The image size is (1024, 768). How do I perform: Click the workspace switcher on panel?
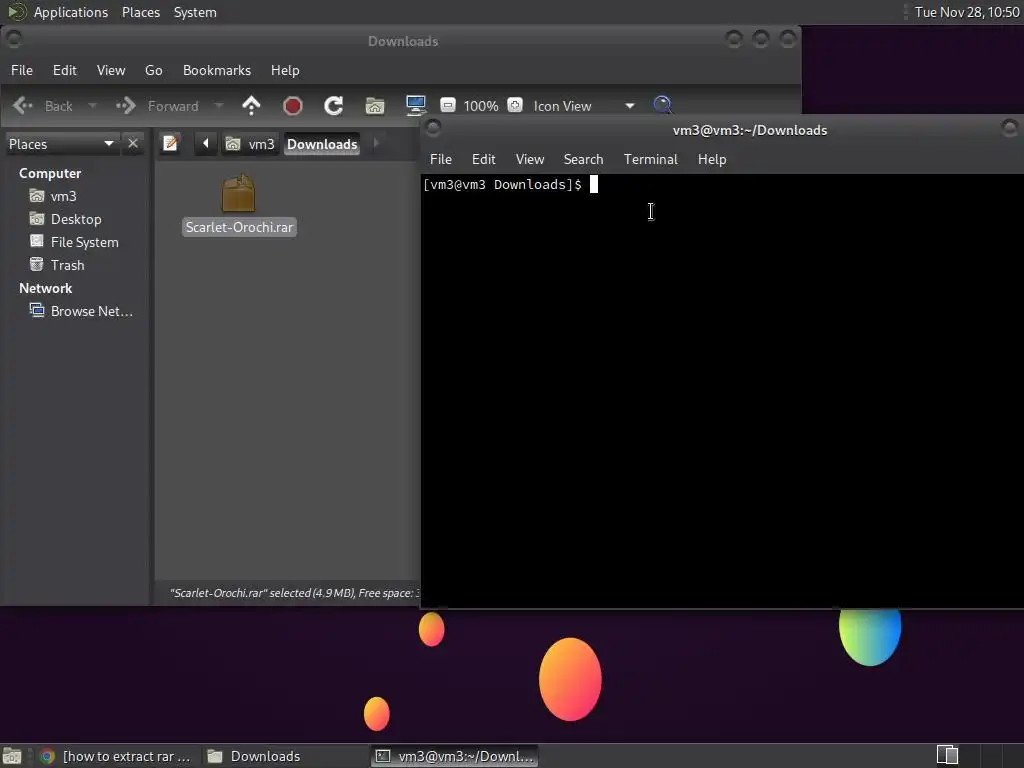point(947,755)
